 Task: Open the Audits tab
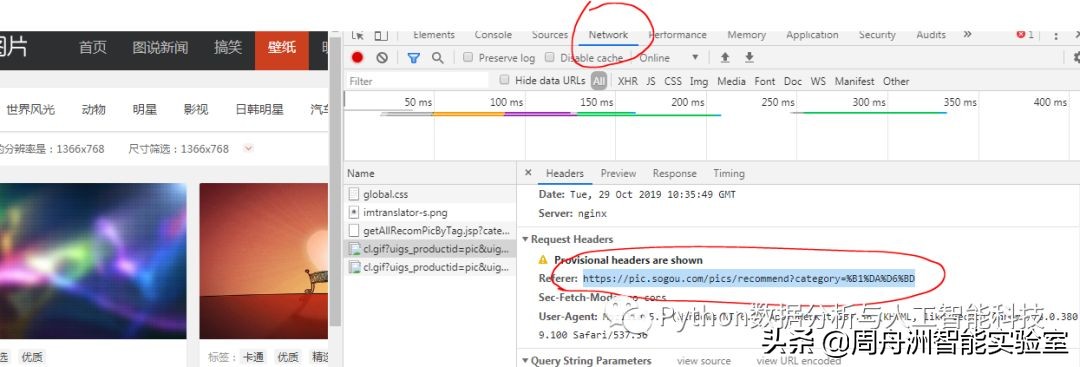pos(931,34)
